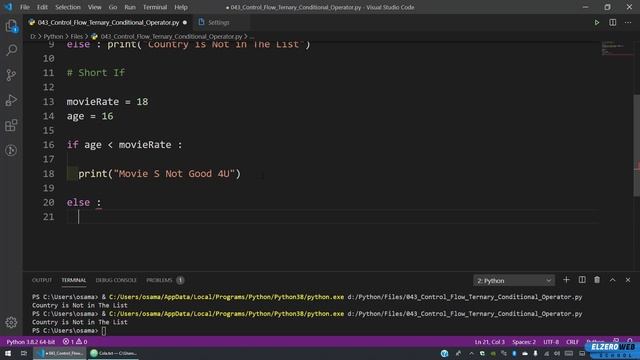Click Python breadcrumb folder

coord(53,36)
